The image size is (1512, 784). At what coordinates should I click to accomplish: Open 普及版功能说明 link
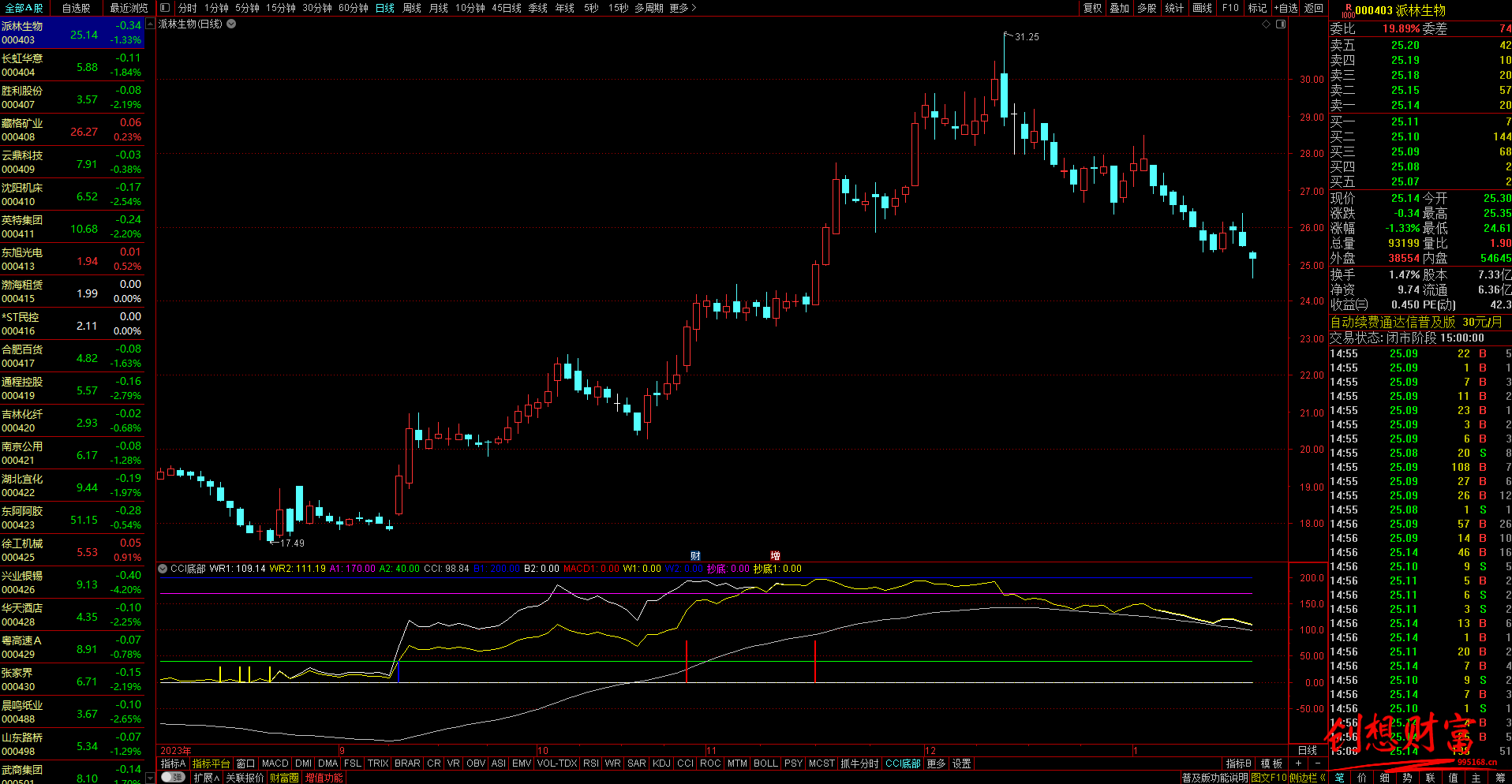pyautogui.click(x=1215, y=778)
